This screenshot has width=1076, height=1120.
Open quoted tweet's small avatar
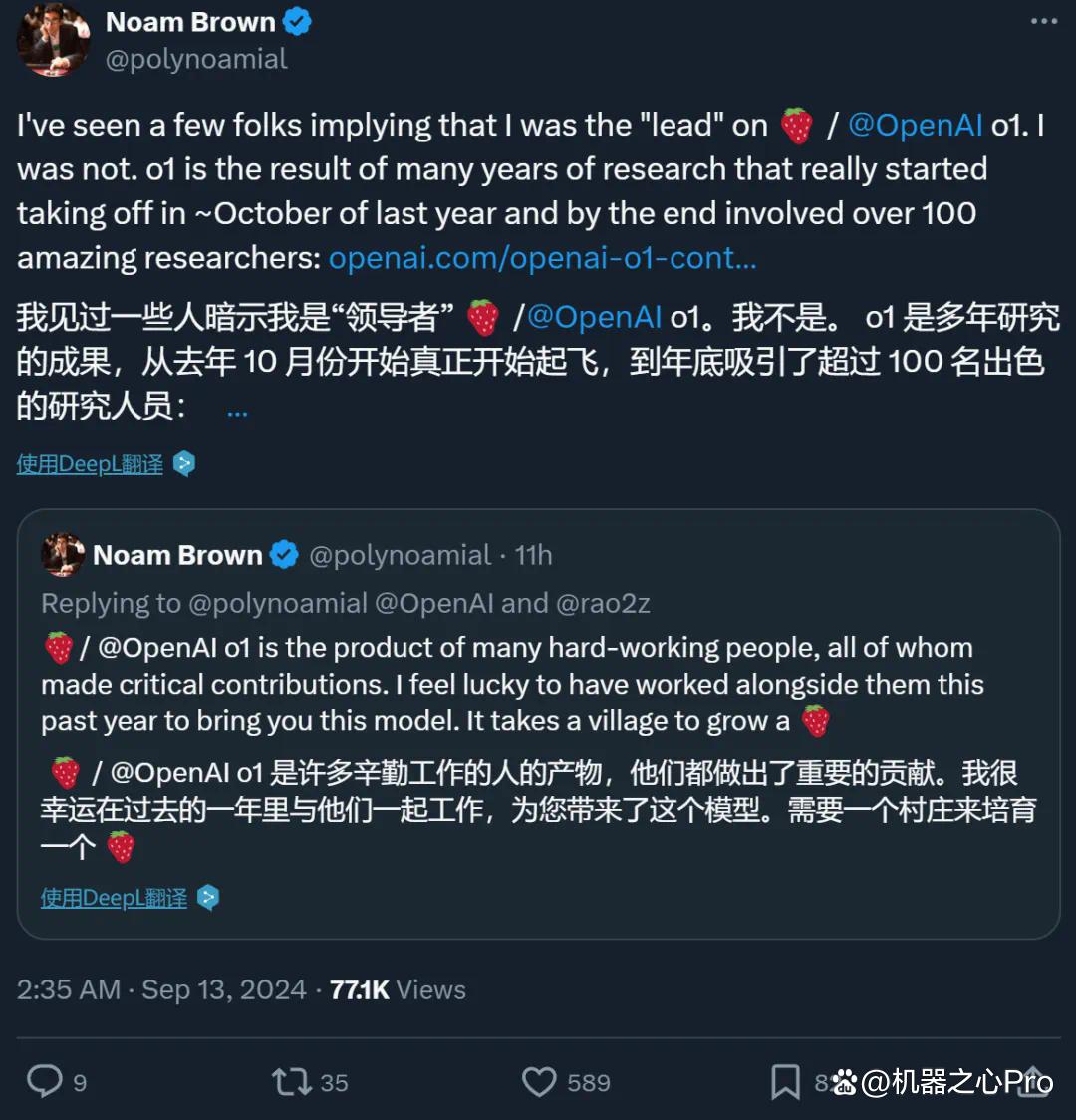63,555
